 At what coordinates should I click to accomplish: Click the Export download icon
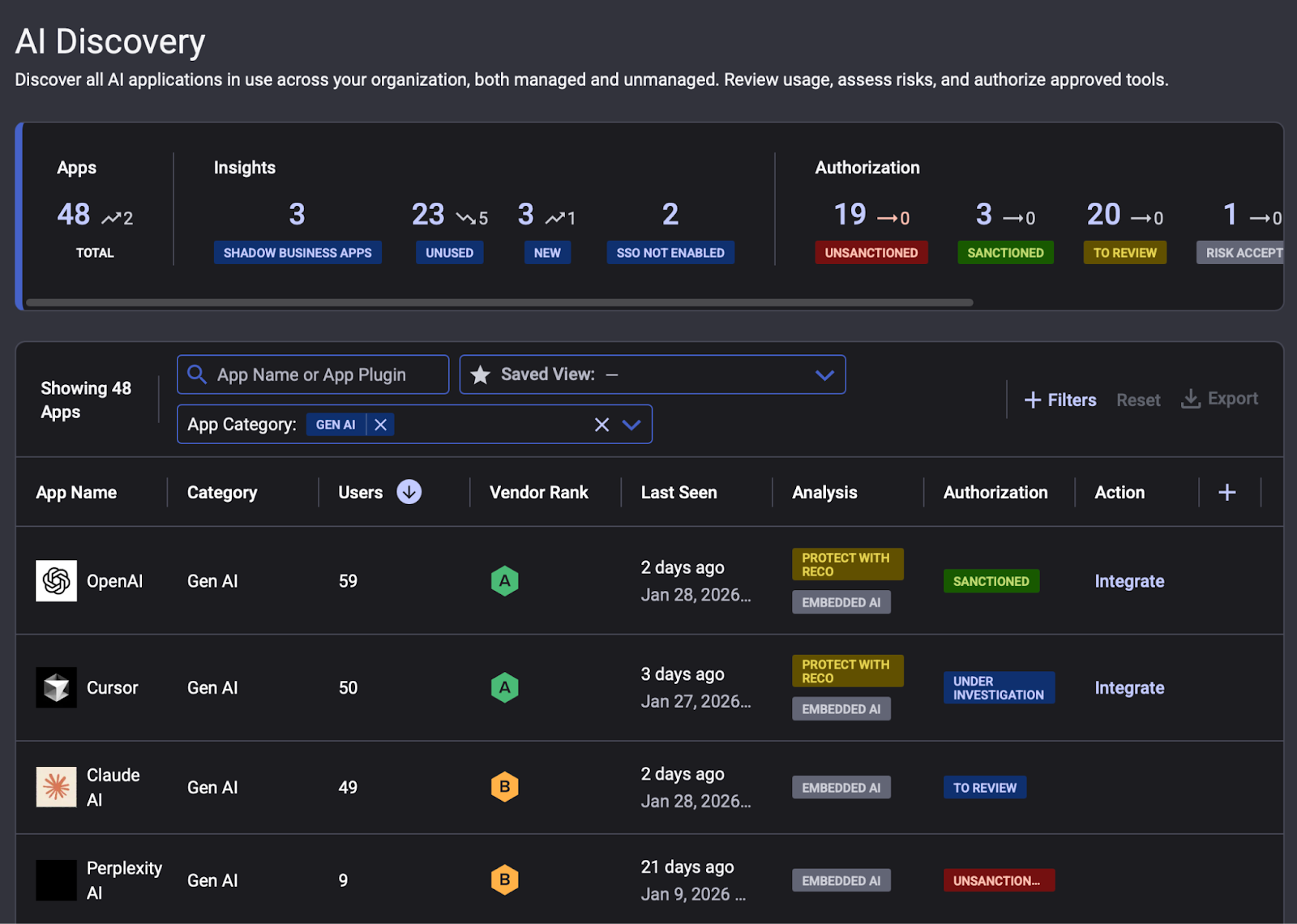[x=1190, y=399]
